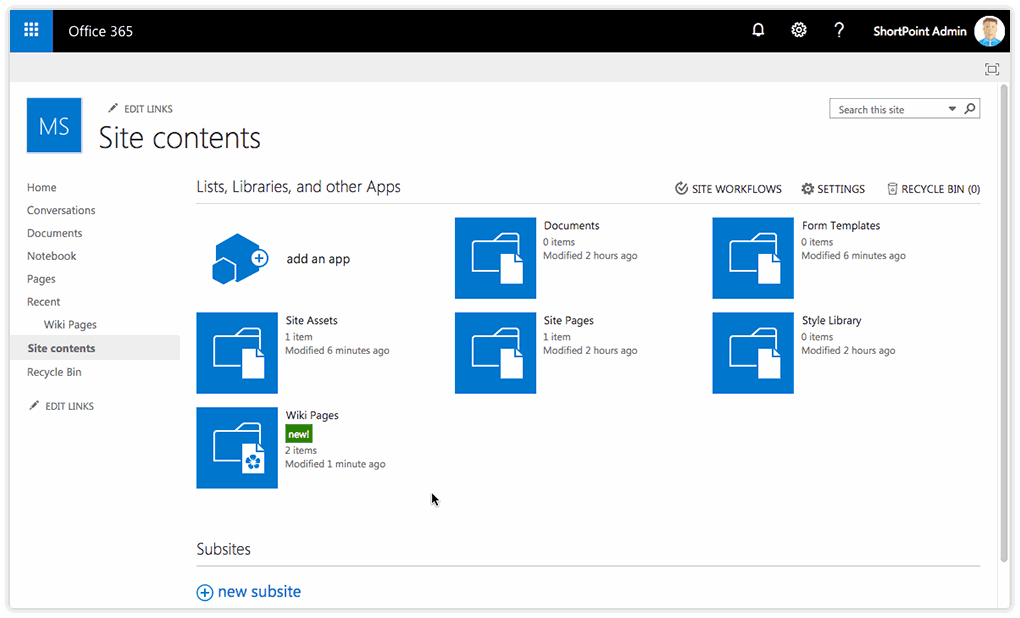This screenshot has height=618, width=1020.
Task: Click the Style Library title
Action: [831, 320]
